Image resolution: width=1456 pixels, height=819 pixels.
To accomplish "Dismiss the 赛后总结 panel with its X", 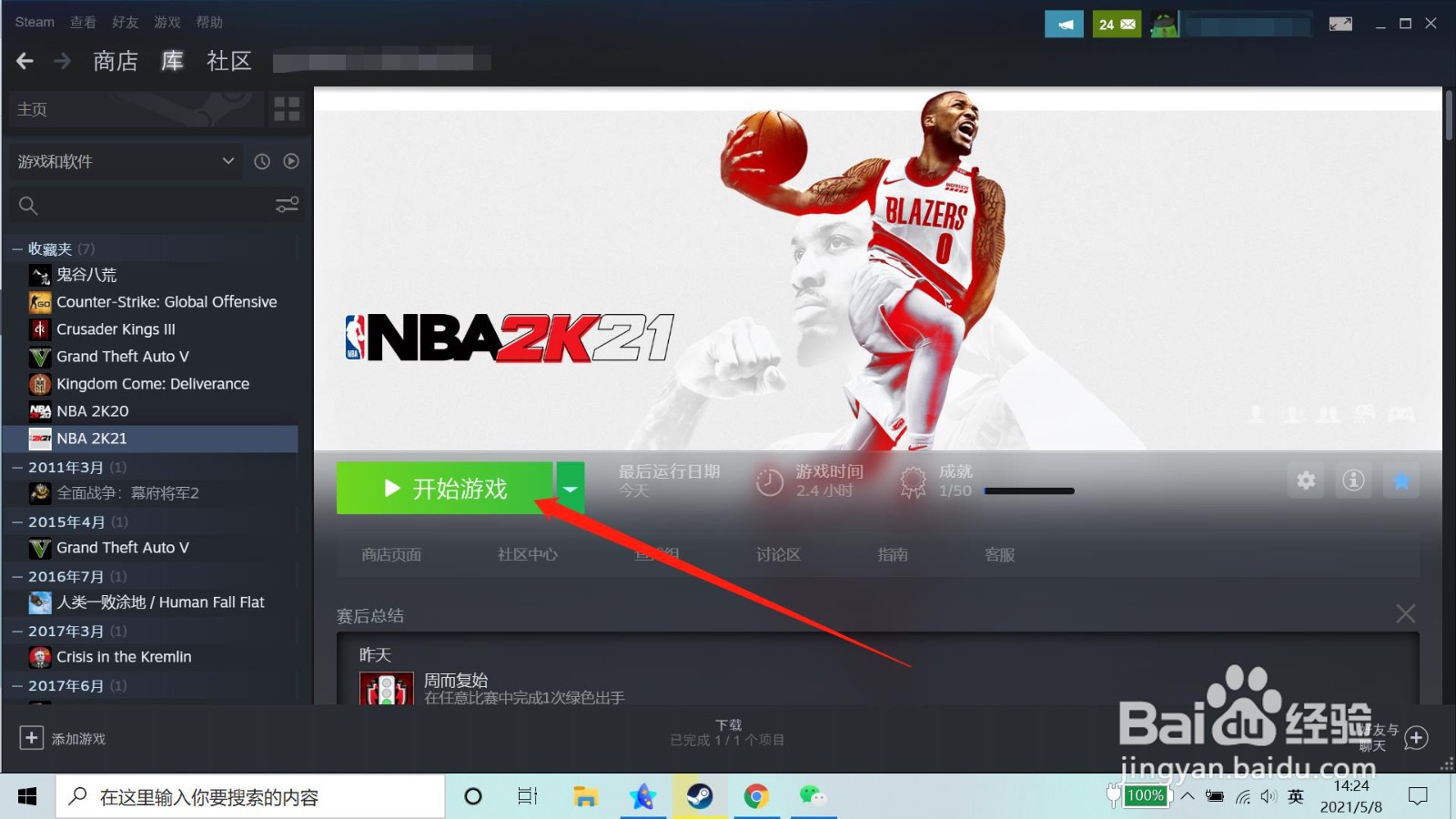I will pyautogui.click(x=1405, y=614).
